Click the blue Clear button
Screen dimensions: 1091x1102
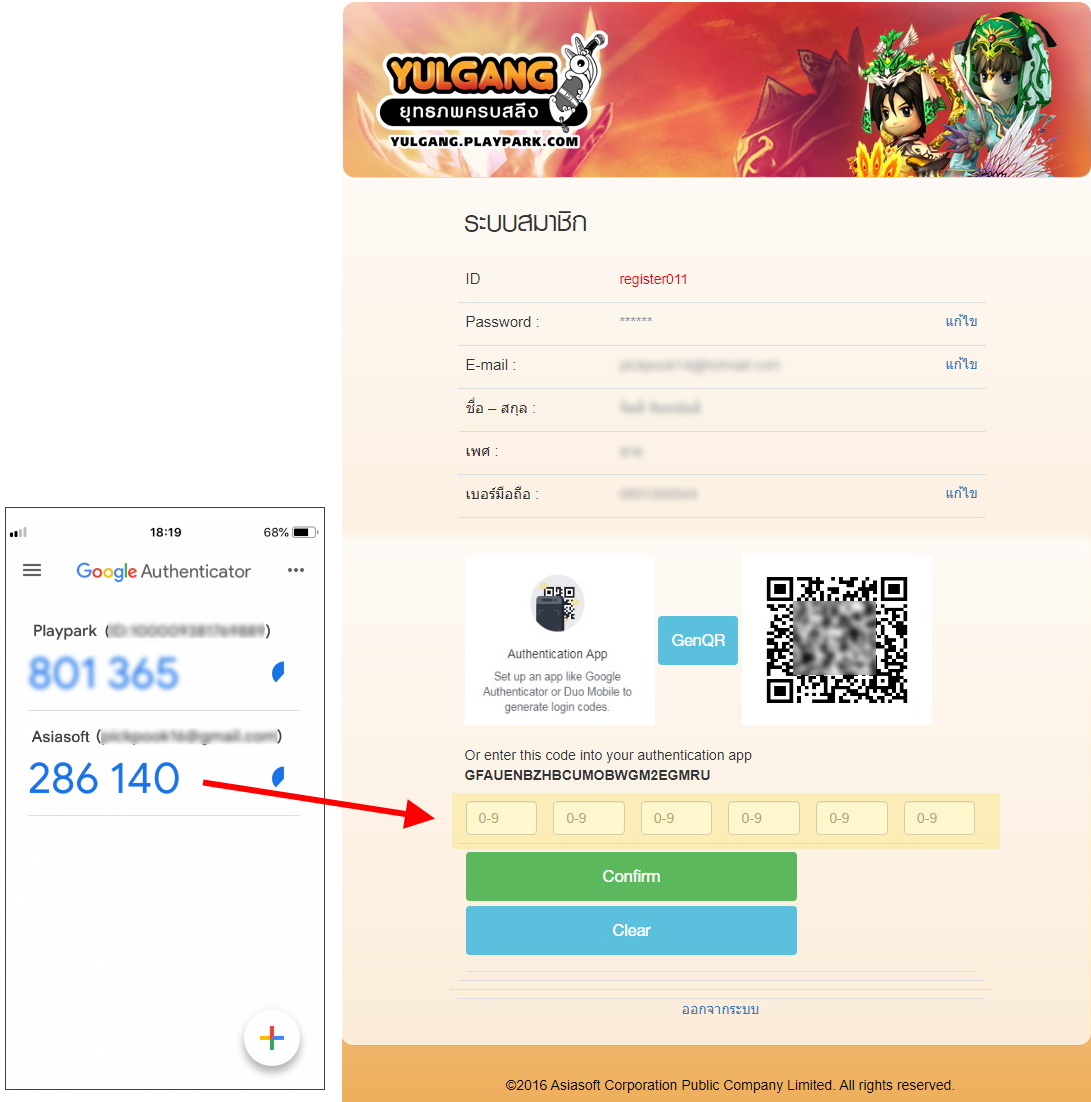[x=631, y=930]
